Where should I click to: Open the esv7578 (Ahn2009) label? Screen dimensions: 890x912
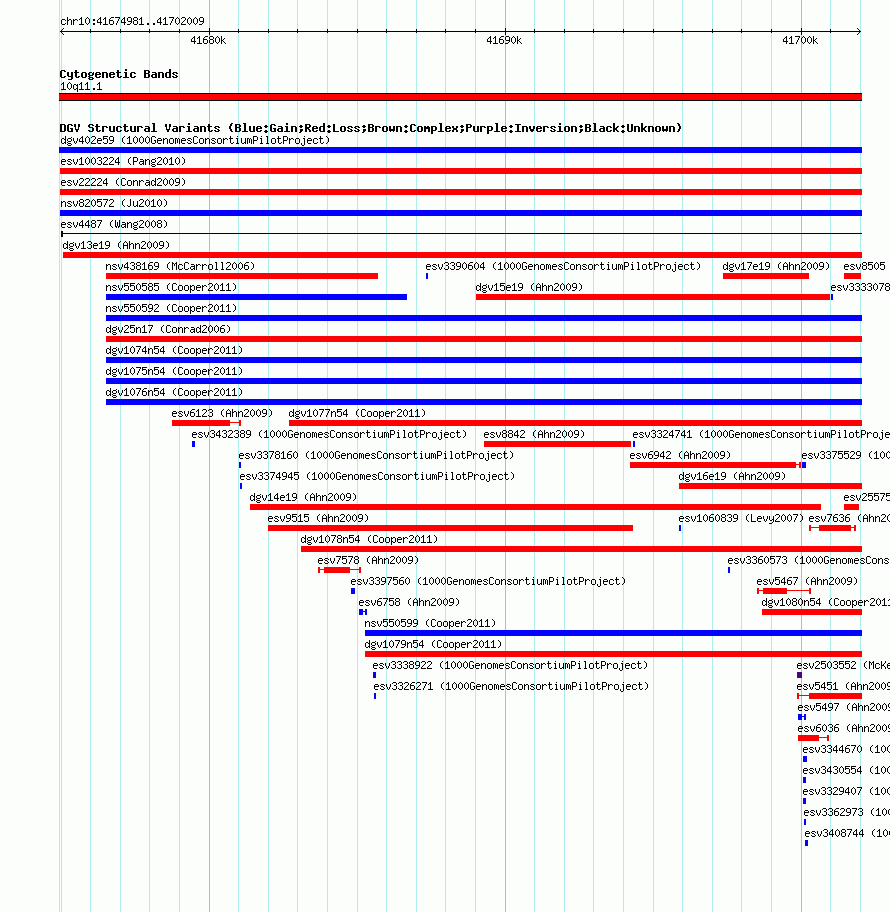[368, 560]
